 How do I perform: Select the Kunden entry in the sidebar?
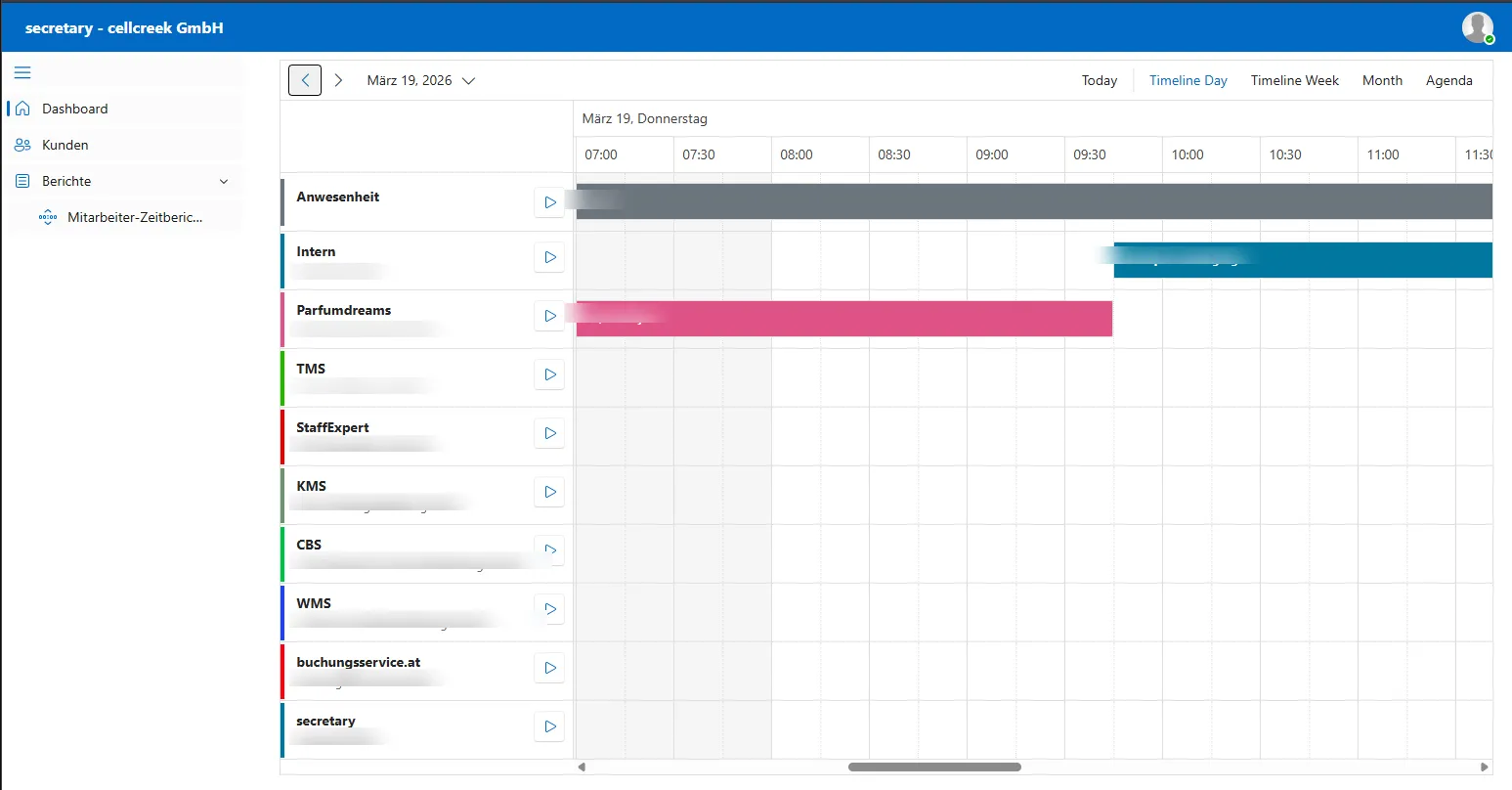click(65, 145)
